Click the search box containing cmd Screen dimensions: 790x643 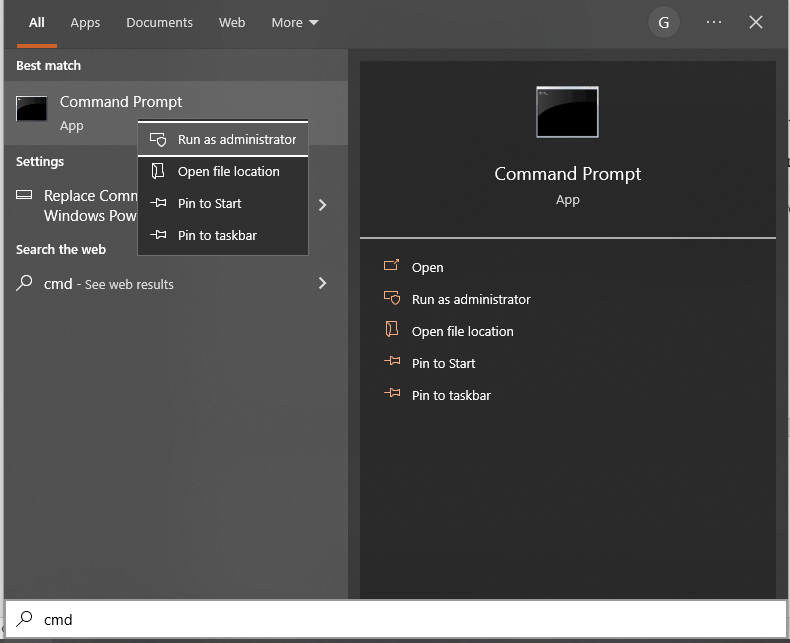[396, 619]
